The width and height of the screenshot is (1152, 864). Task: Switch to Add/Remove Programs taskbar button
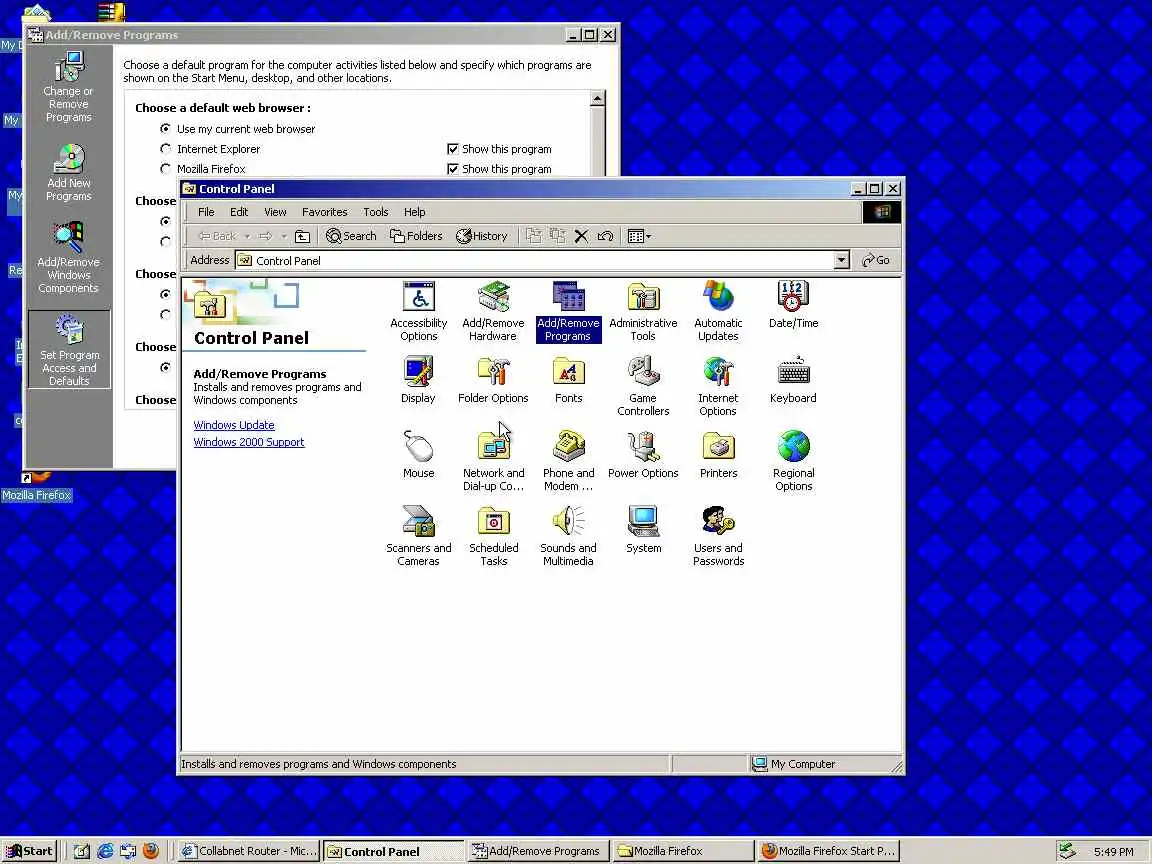(x=538, y=851)
